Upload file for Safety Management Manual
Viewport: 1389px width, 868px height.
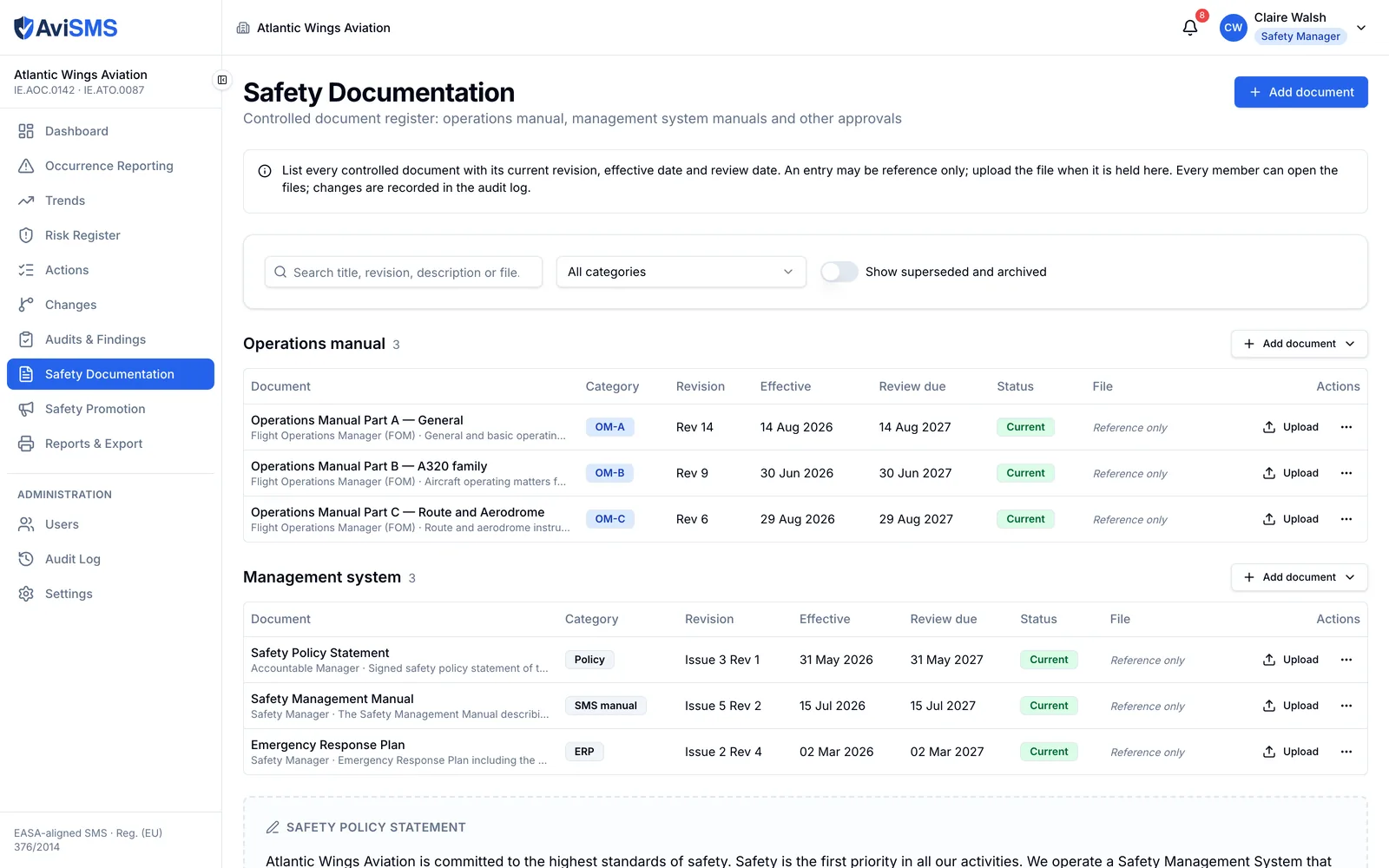pos(1290,706)
